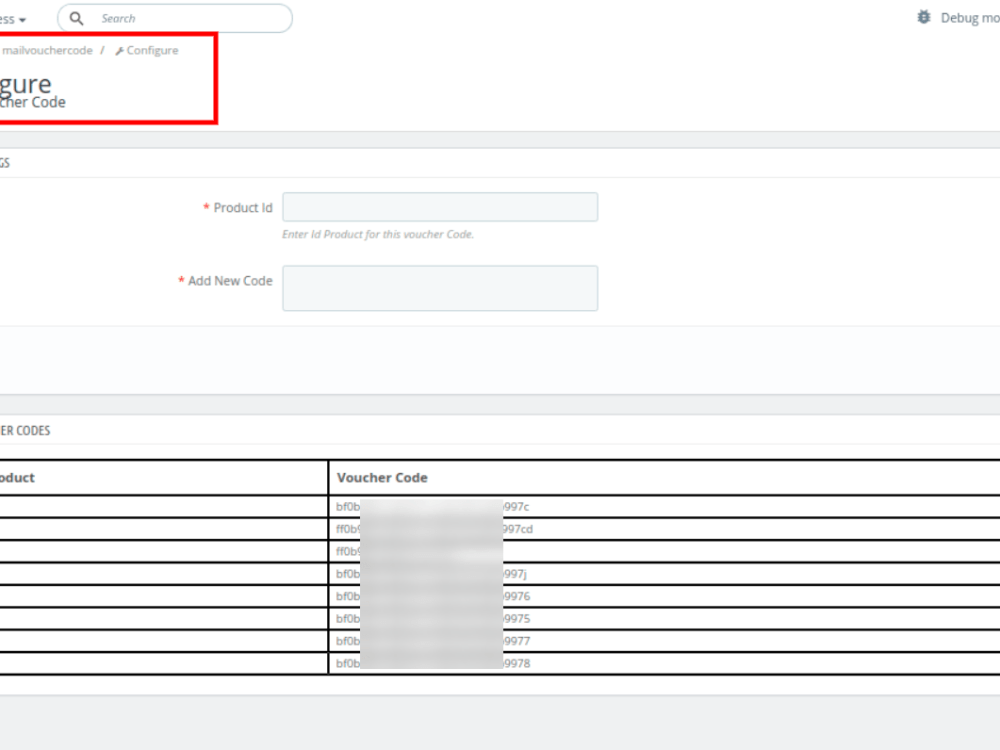The width and height of the screenshot is (1000, 750).
Task: Click the Configure breadcrumb link
Action: 151,49
